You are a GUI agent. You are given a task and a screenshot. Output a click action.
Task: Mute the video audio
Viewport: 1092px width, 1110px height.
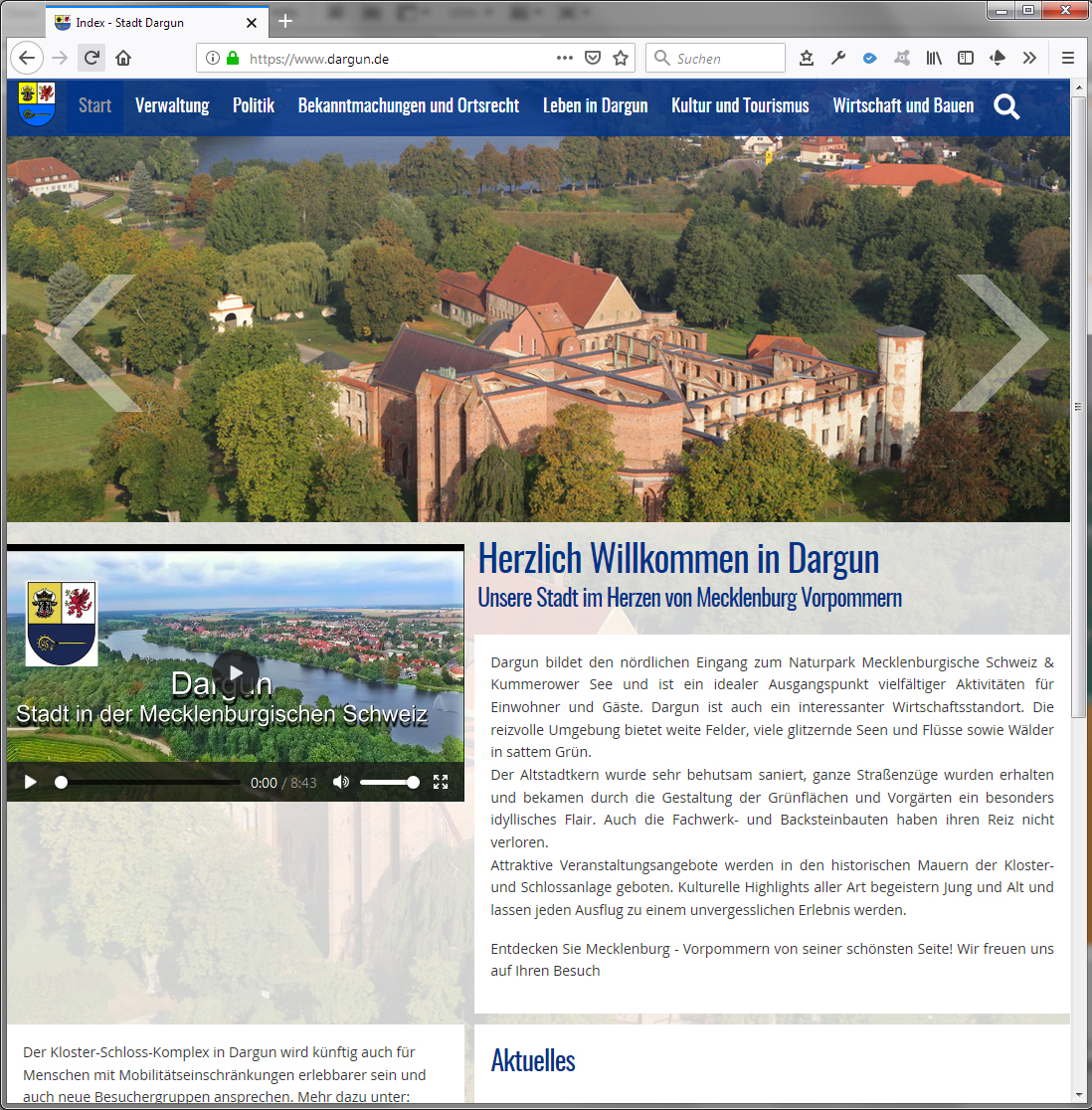[x=341, y=782]
